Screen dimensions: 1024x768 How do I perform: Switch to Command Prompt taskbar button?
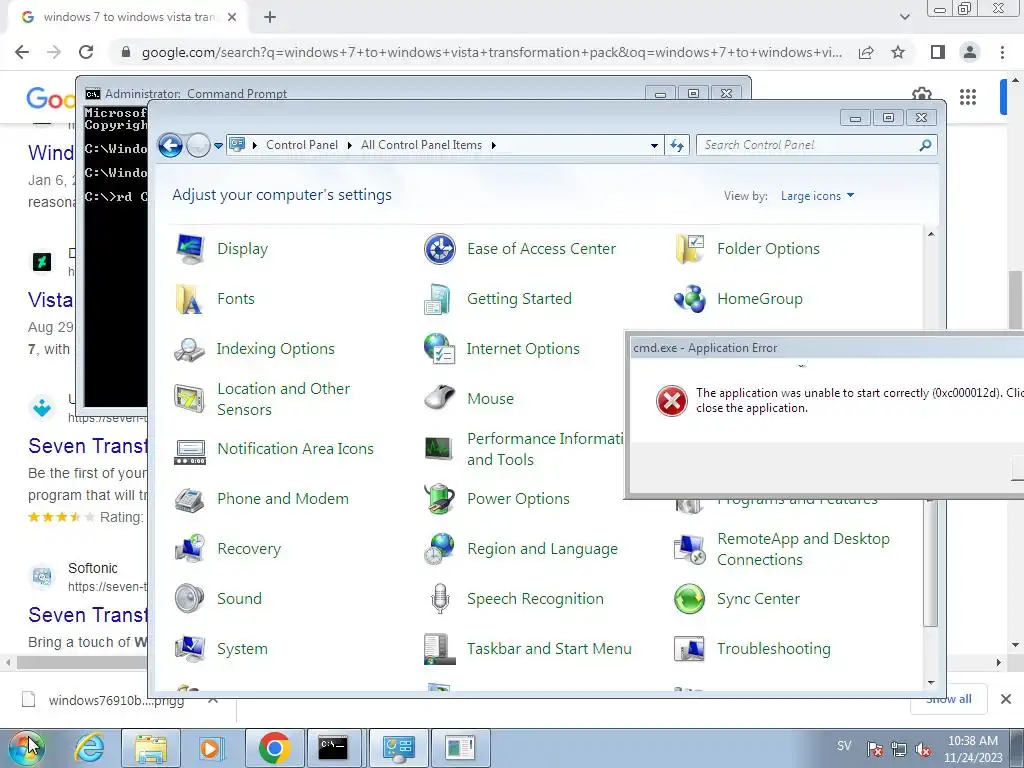[334, 748]
